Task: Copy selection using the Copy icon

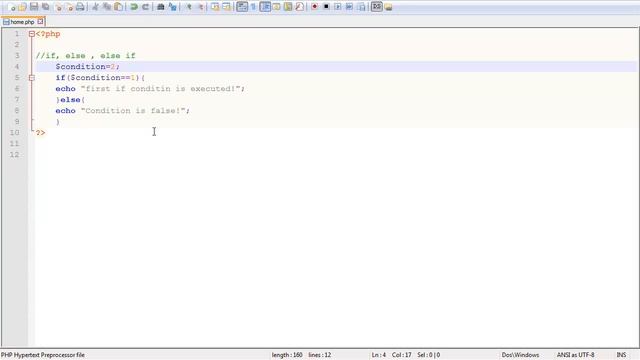Action: coord(107,7)
